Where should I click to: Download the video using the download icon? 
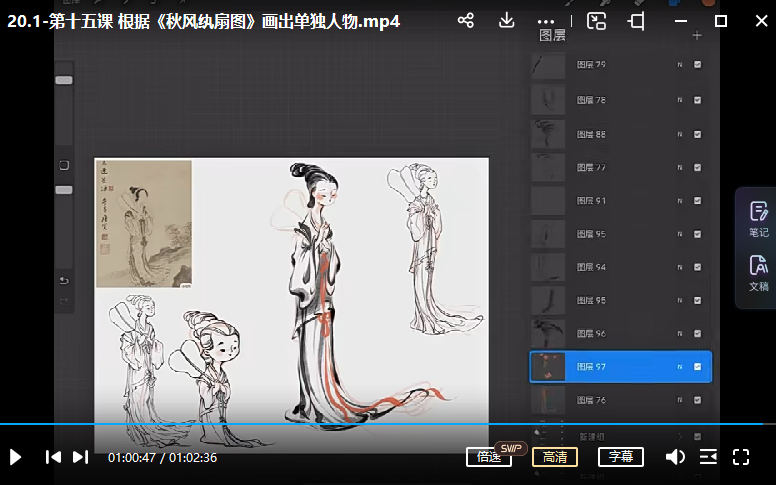(x=507, y=20)
